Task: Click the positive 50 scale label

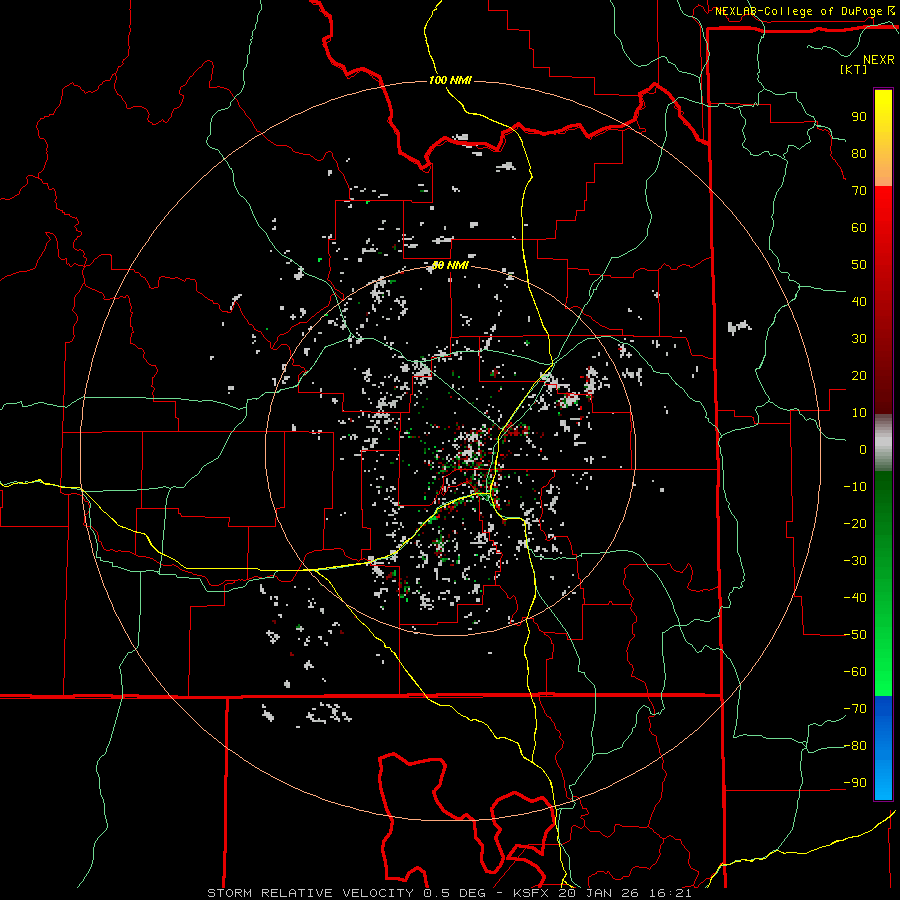Action: 859,265
